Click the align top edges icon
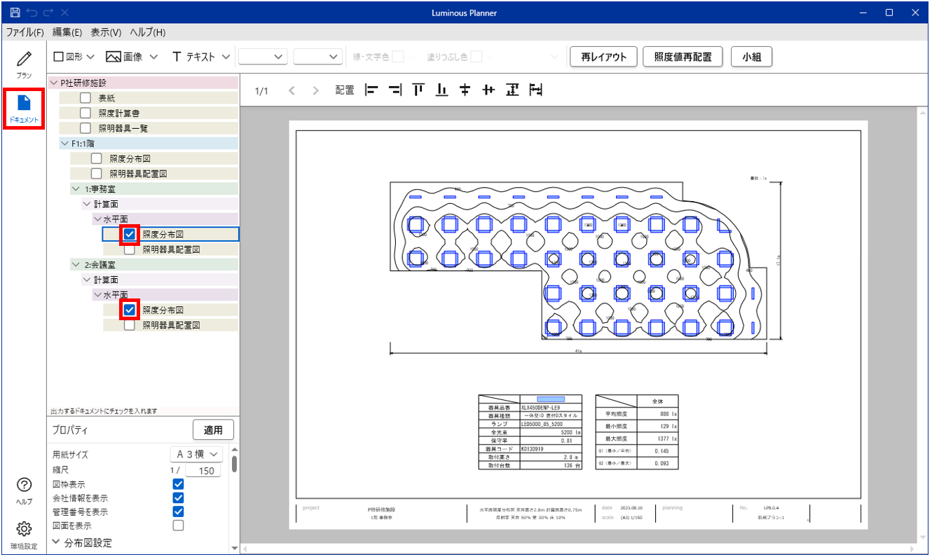This screenshot has height=556, width=931. click(x=418, y=90)
